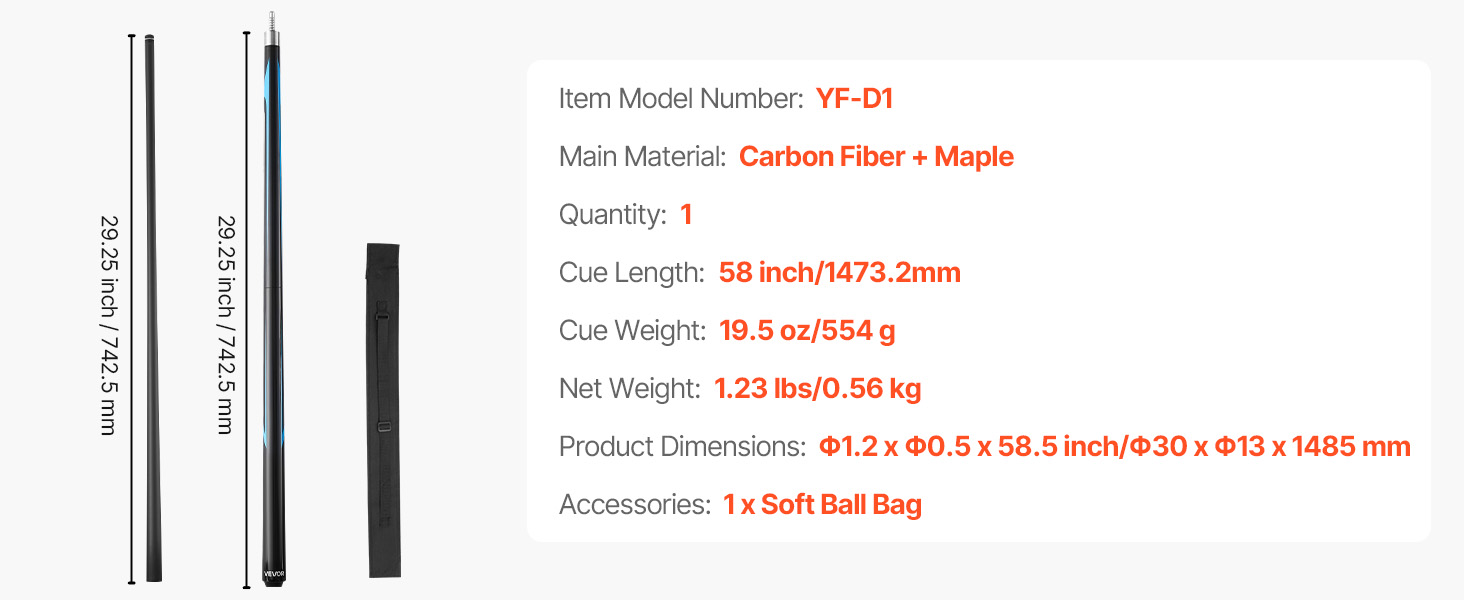Click the Quantity value 1
This screenshot has height=600, width=1464.
pyautogui.click(x=686, y=215)
